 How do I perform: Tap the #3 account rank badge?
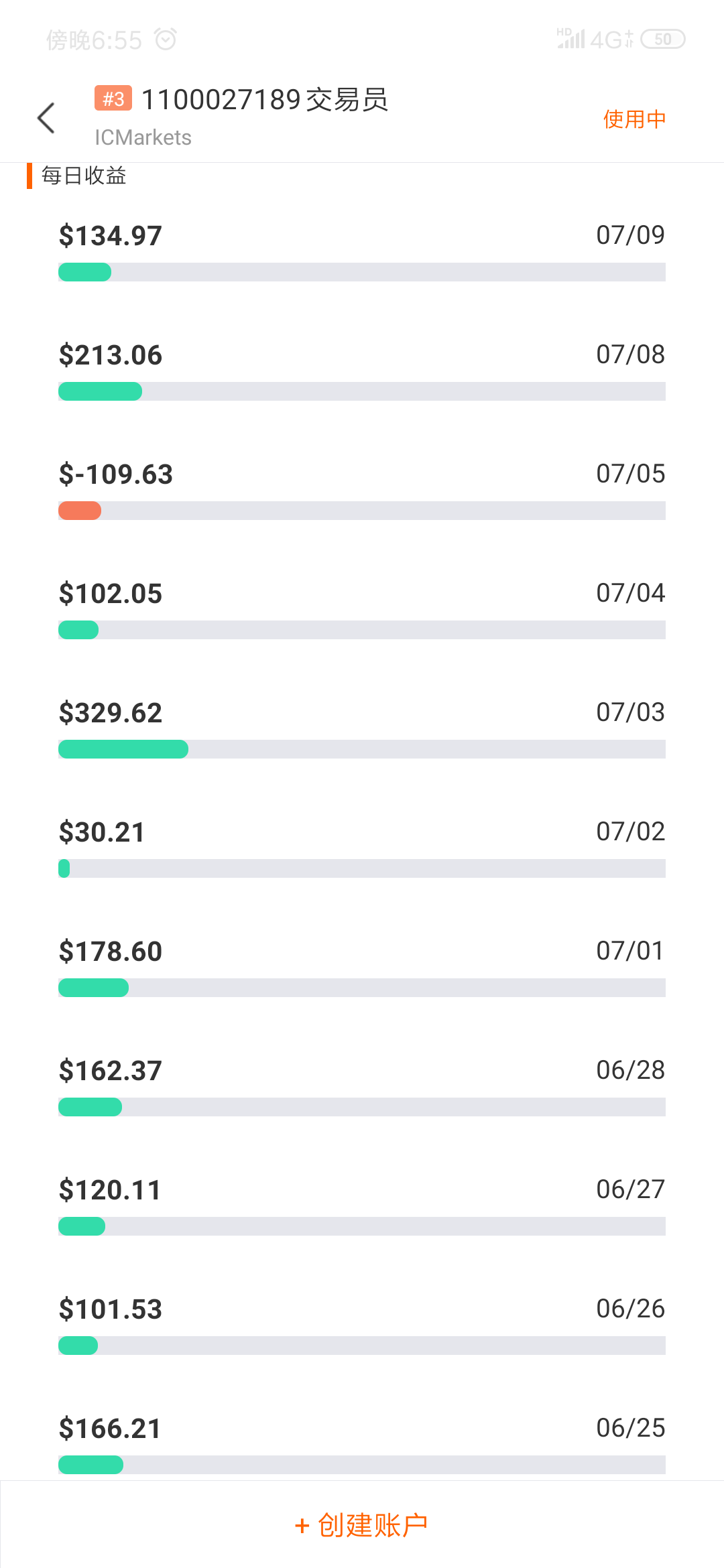pyautogui.click(x=113, y=99)
